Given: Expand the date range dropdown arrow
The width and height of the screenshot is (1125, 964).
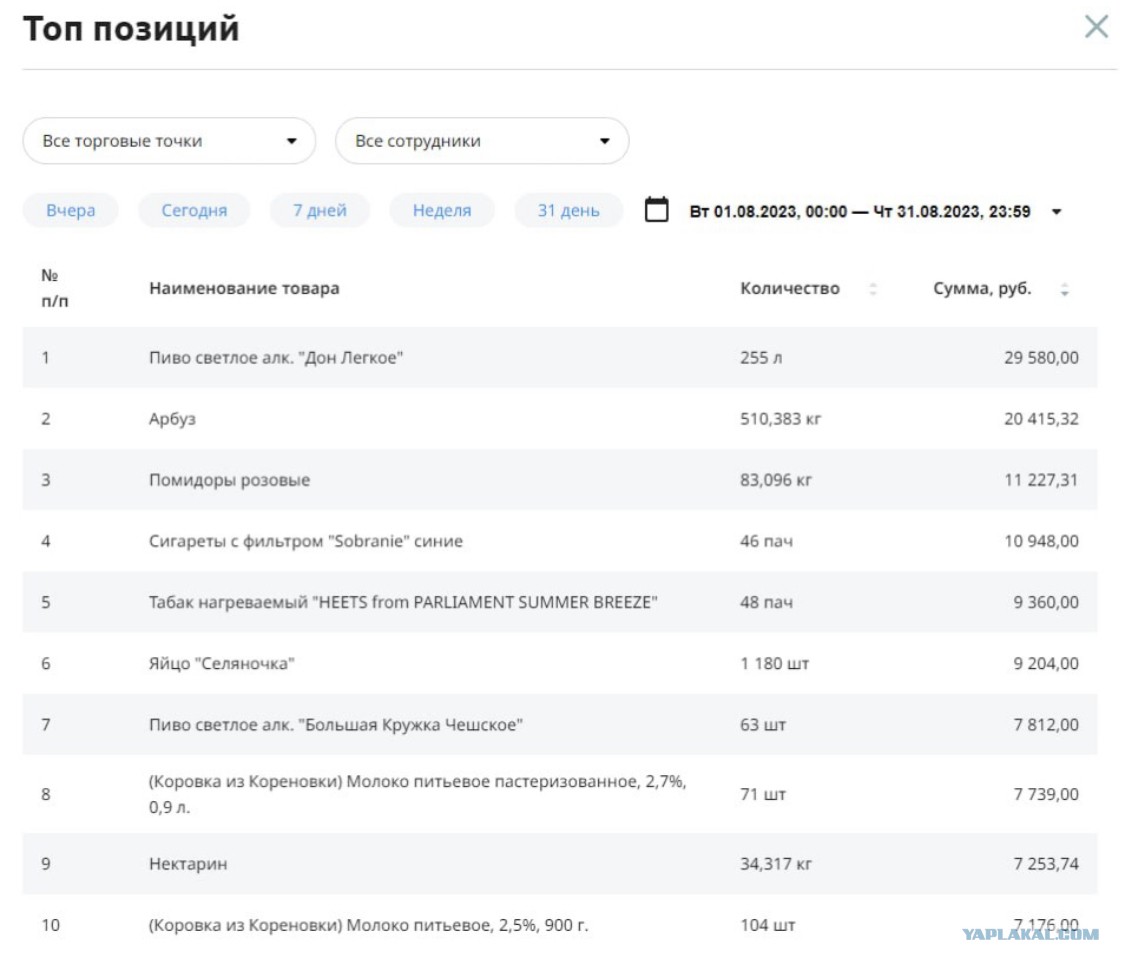Looking at the screenshot, I should (x=1056, y=212).
